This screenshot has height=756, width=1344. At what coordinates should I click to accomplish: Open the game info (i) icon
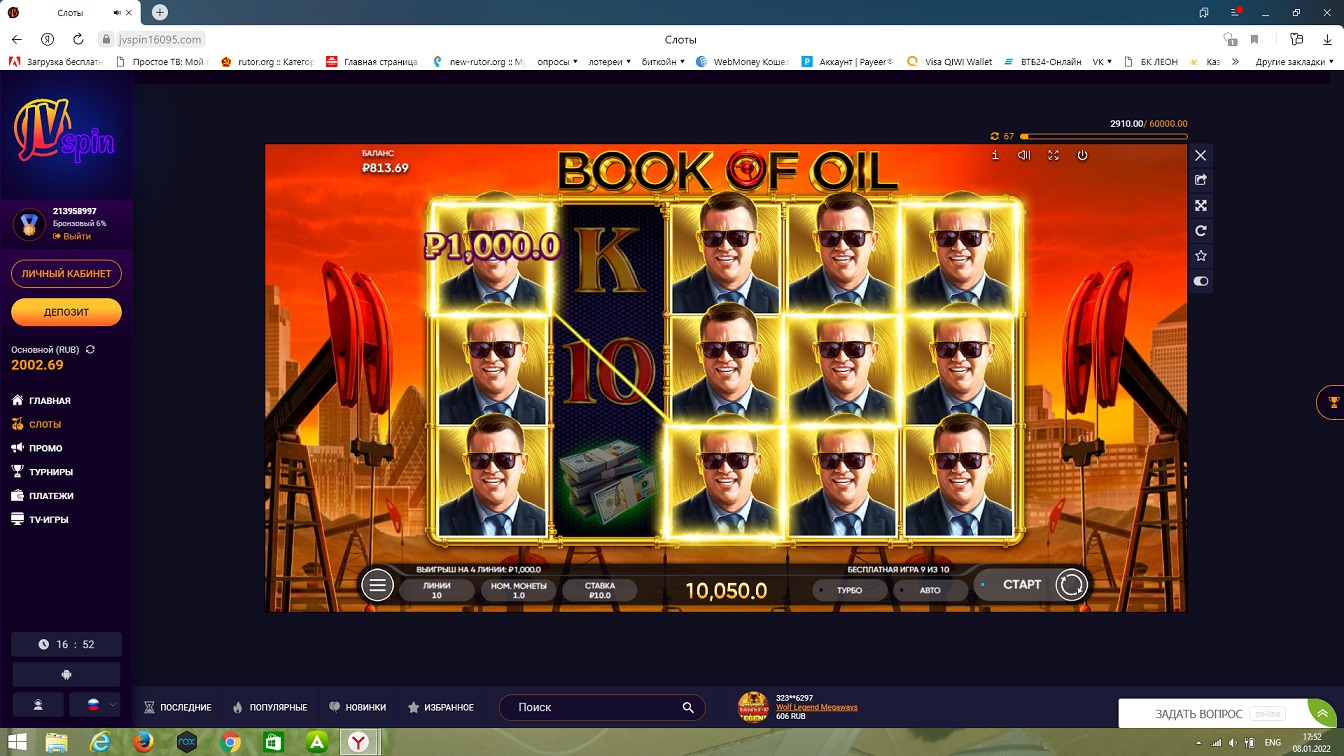995,156
